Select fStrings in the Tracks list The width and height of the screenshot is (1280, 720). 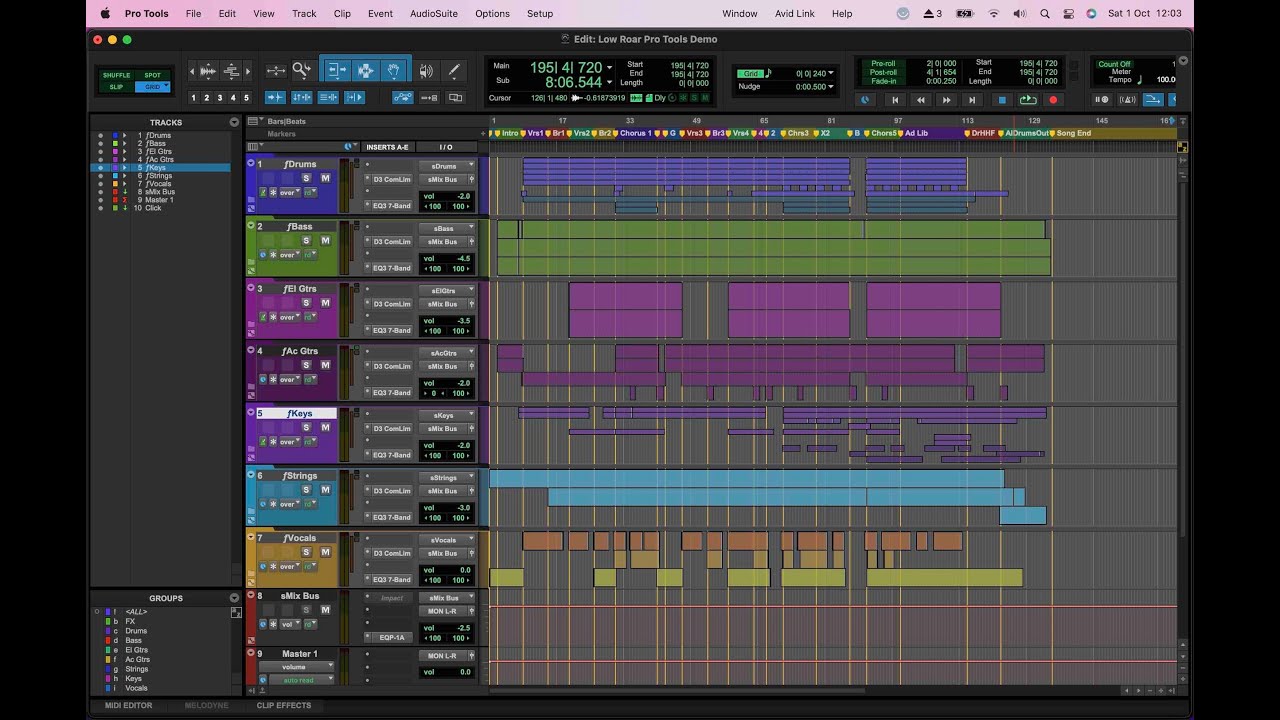(160, 176)
